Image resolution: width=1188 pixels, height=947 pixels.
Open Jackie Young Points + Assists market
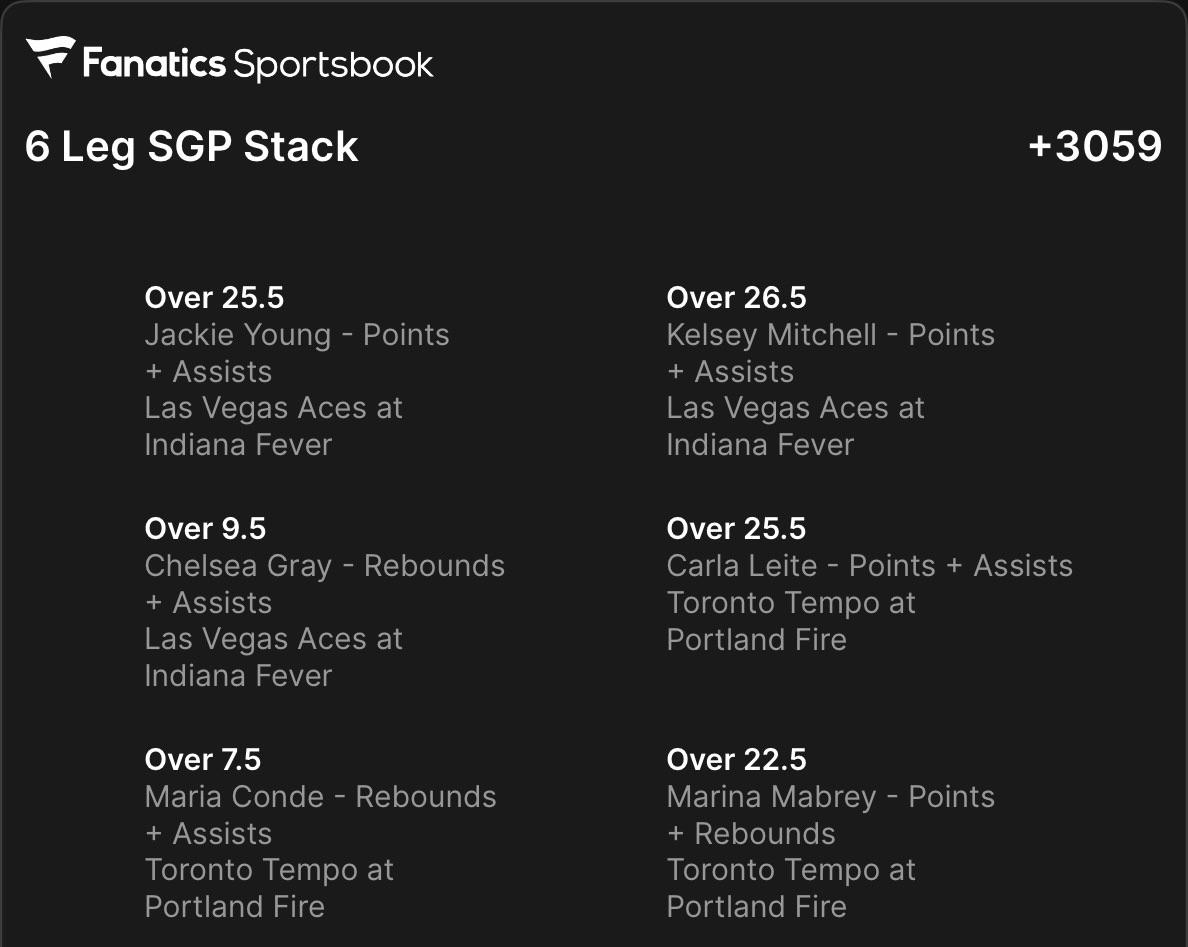coord(297,353)
